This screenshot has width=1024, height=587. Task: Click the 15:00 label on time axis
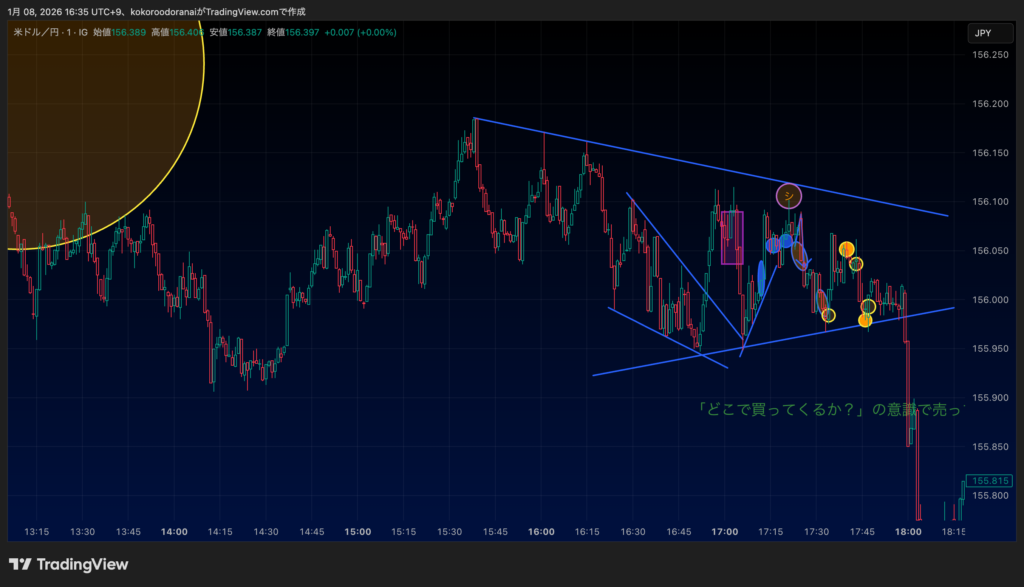tap(357, 532)
